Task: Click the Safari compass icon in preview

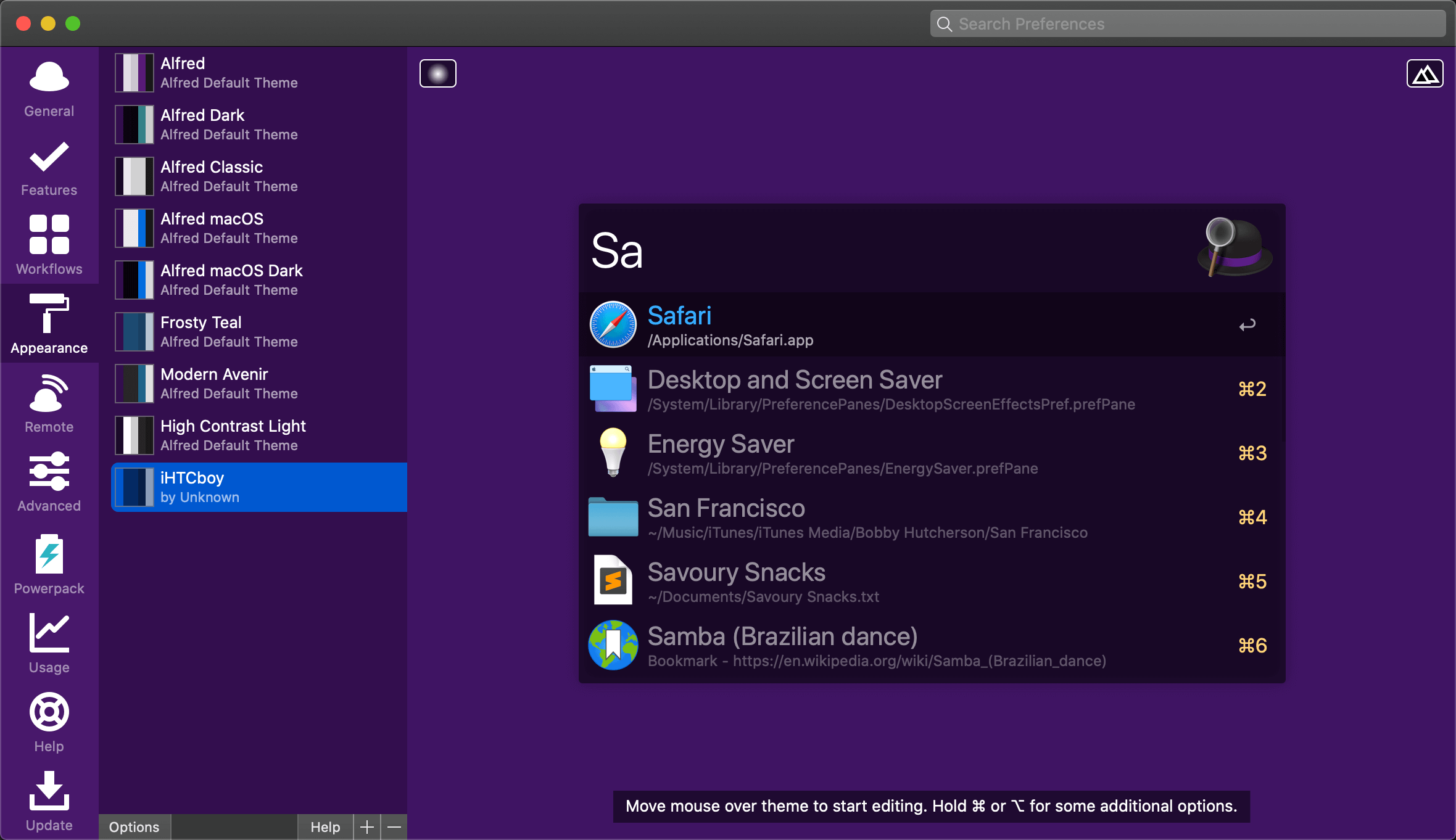Action: coord(613,324)
